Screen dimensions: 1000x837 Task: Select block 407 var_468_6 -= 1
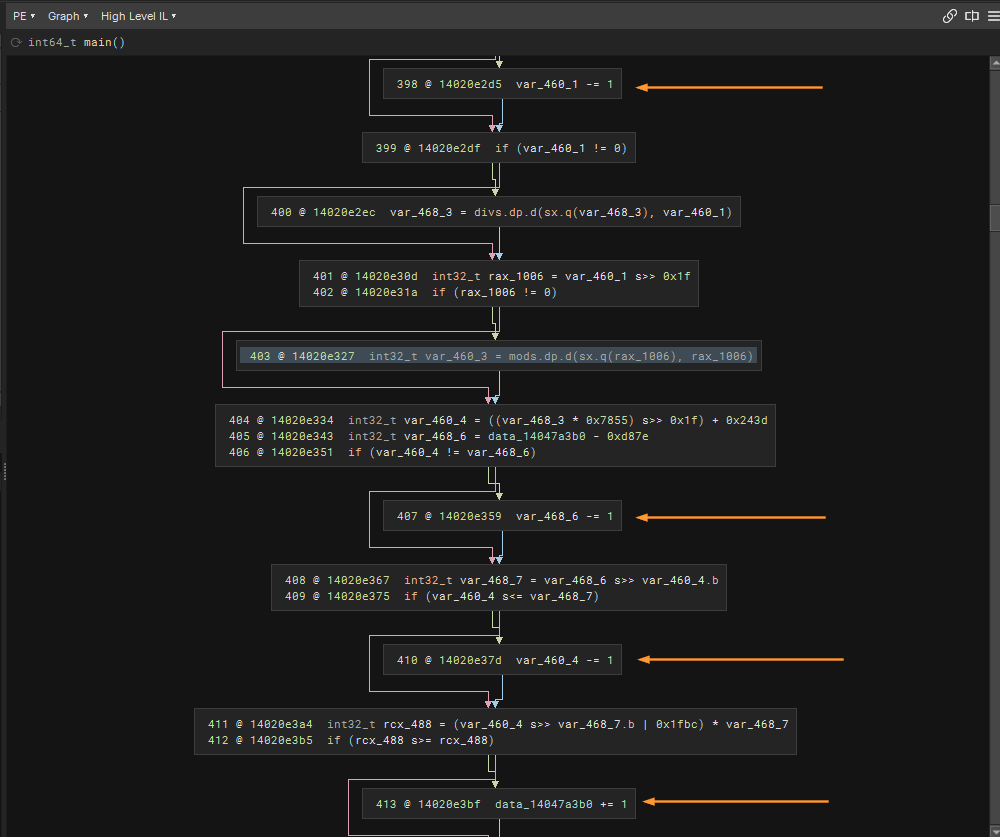click(x=502, y=517)
